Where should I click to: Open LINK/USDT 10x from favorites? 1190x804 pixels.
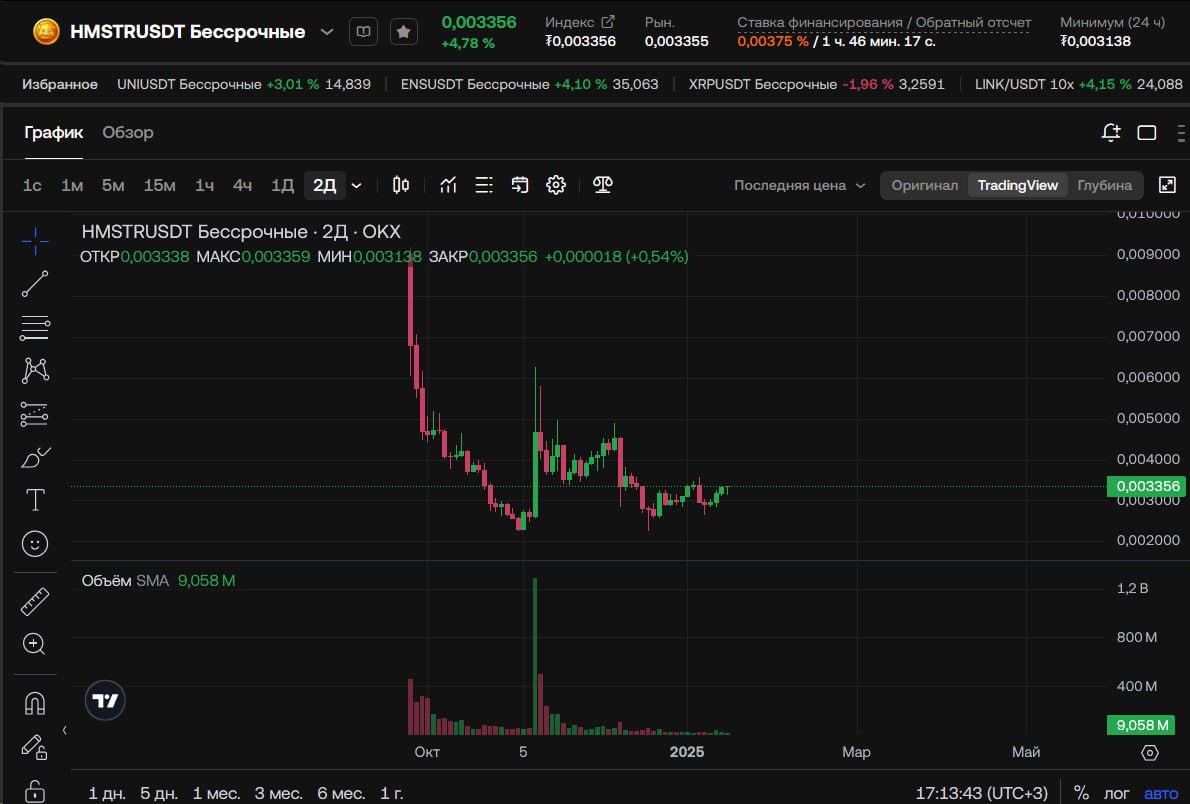pos(1078,84)
